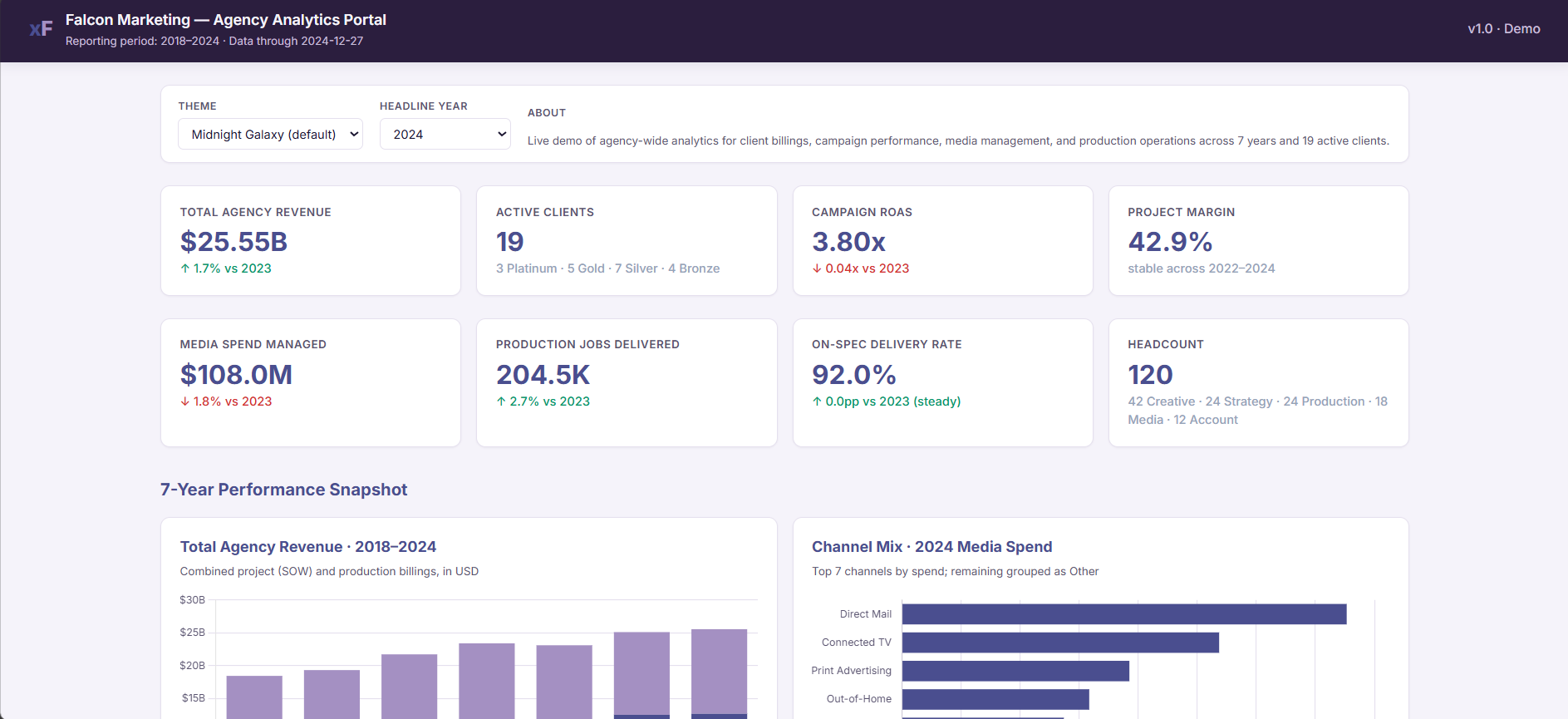
Task: Click the ON-SPEC DELIVERY RATE card label
Action: pyautogui.click(x=887, y=344)
